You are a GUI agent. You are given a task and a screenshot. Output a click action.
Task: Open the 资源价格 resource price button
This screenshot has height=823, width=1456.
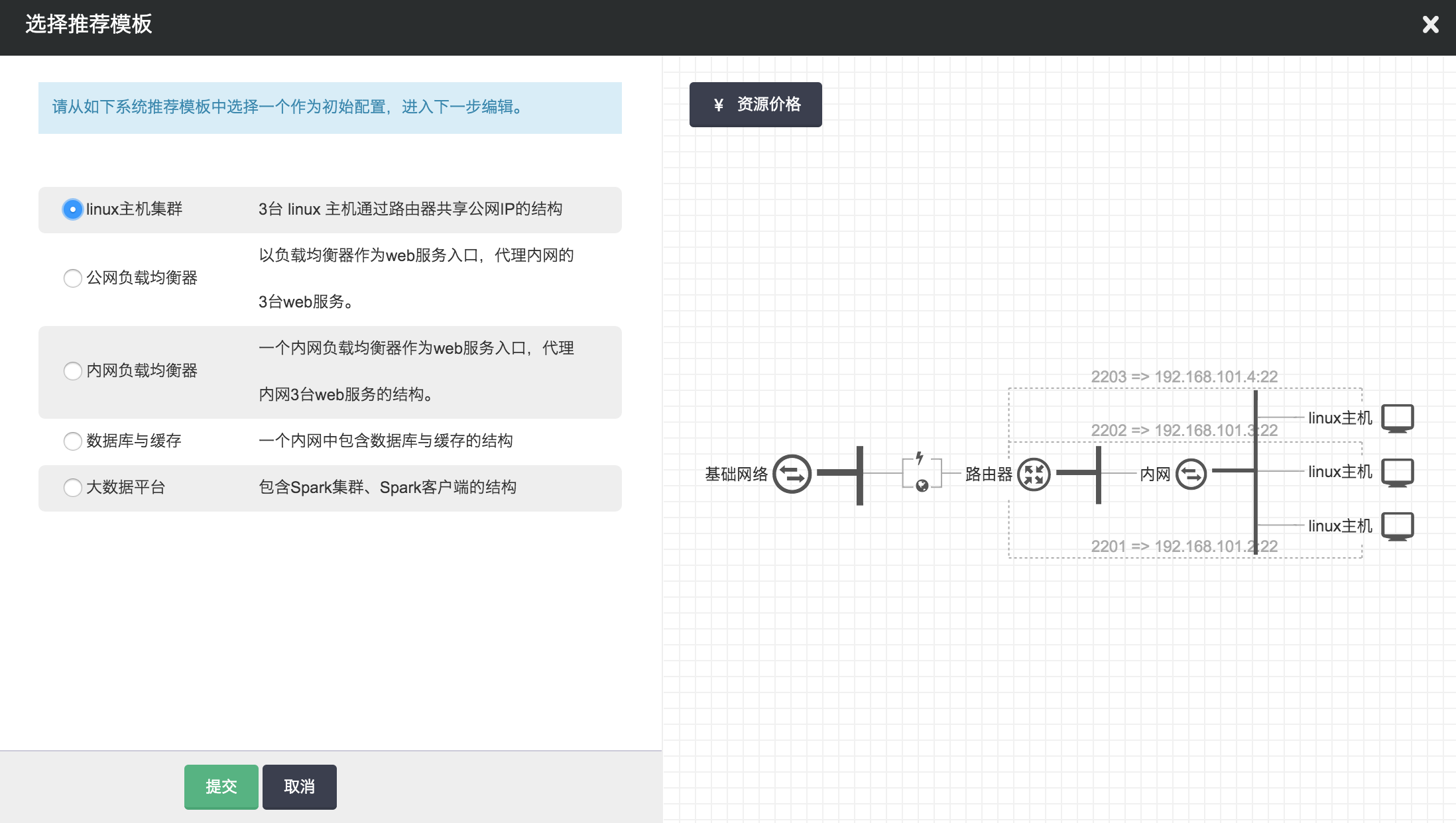(x=755, y=105)
